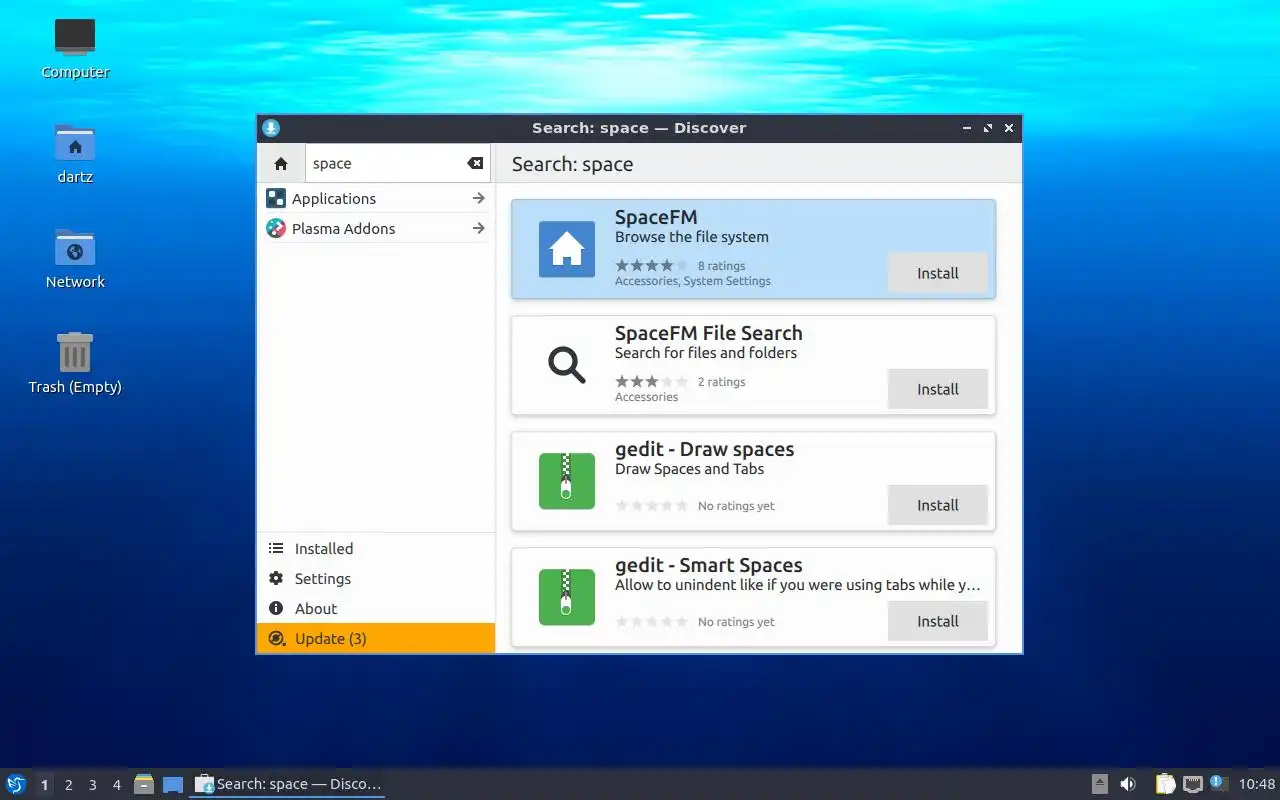Viewport: 1280px width, 800px height.
Task: Click the "gedit - Smart Spaces" title
Action: click(709, 565)
